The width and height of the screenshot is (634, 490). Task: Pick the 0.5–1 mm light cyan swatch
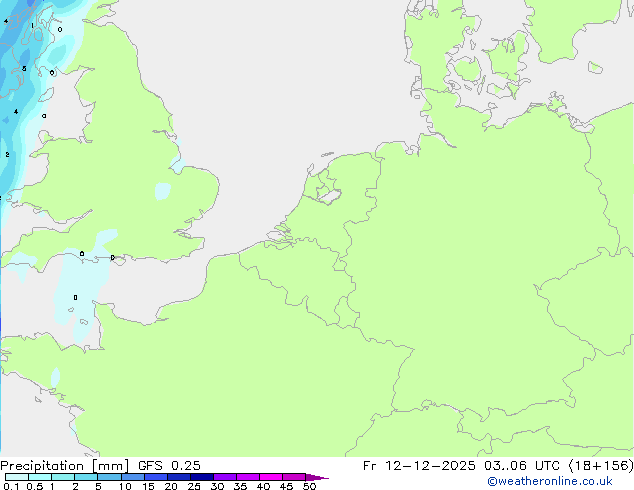40,477
